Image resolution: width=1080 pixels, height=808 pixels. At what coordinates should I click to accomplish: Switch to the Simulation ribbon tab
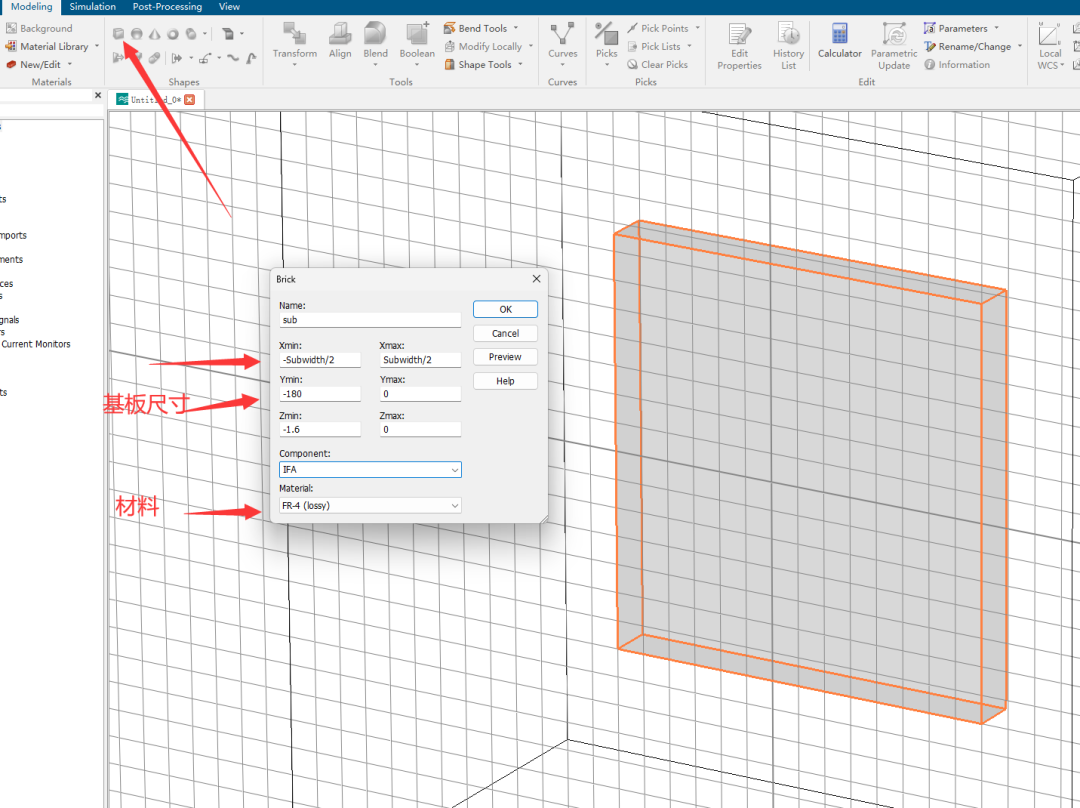[92, 7]
